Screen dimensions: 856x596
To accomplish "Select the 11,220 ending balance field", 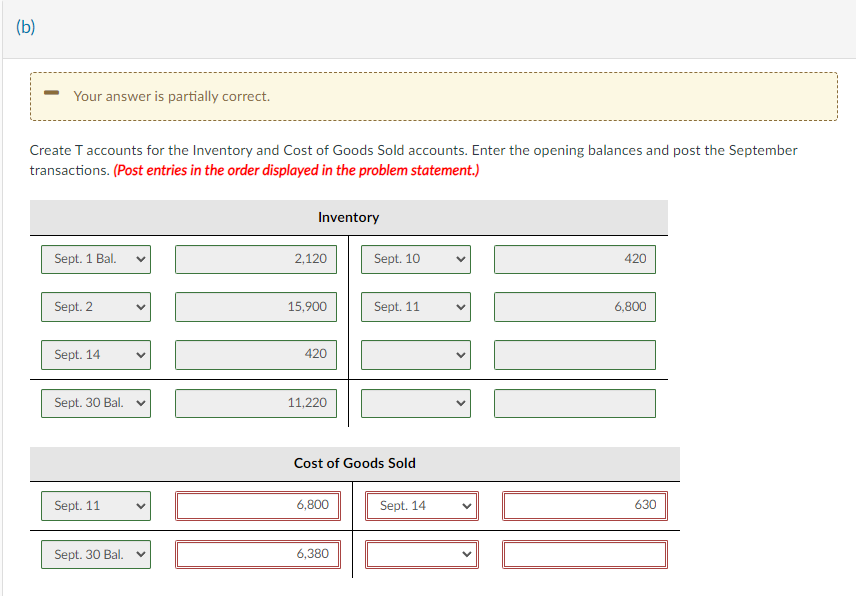I will (255, 402).
